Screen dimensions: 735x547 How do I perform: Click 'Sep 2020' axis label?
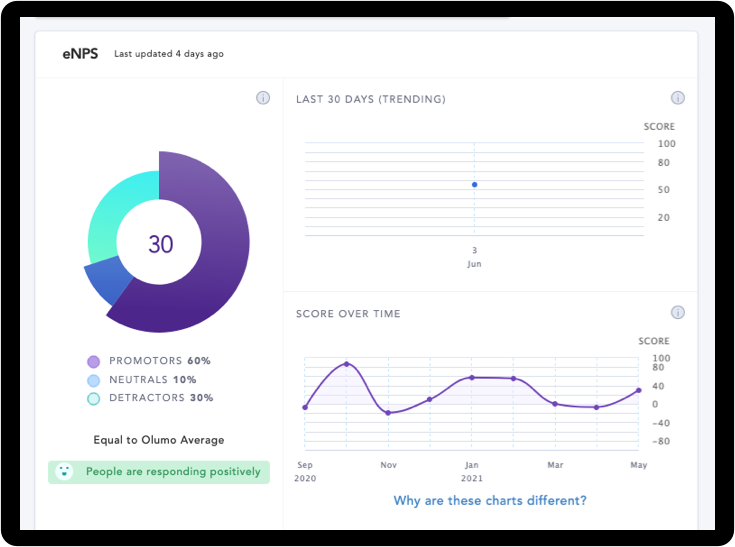click(305, 472)
